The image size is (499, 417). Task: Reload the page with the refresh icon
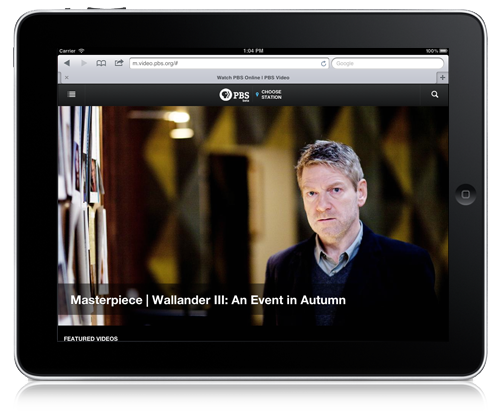coord(323,63)
